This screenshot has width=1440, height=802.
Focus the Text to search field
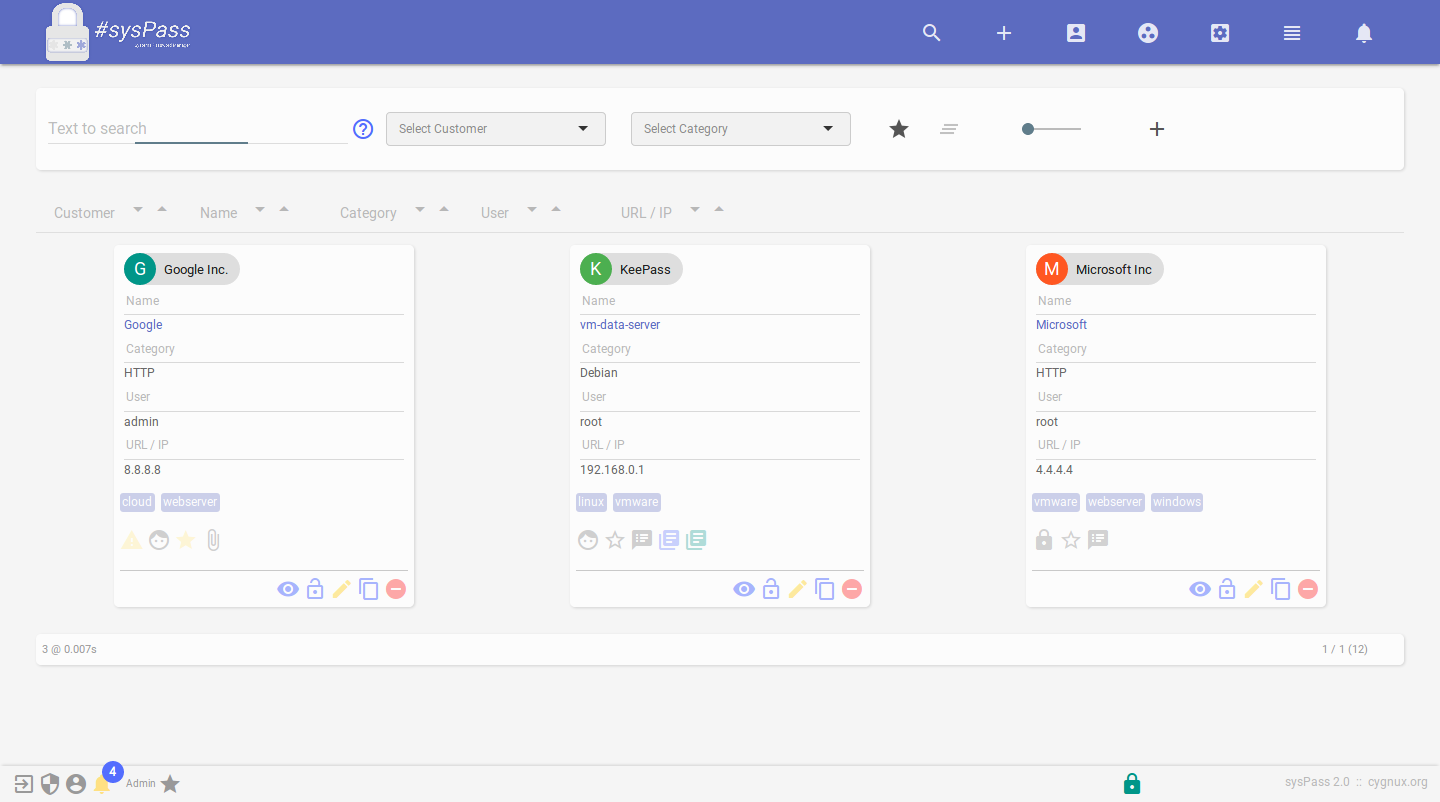pyautogui.click(x=198, y=128)
